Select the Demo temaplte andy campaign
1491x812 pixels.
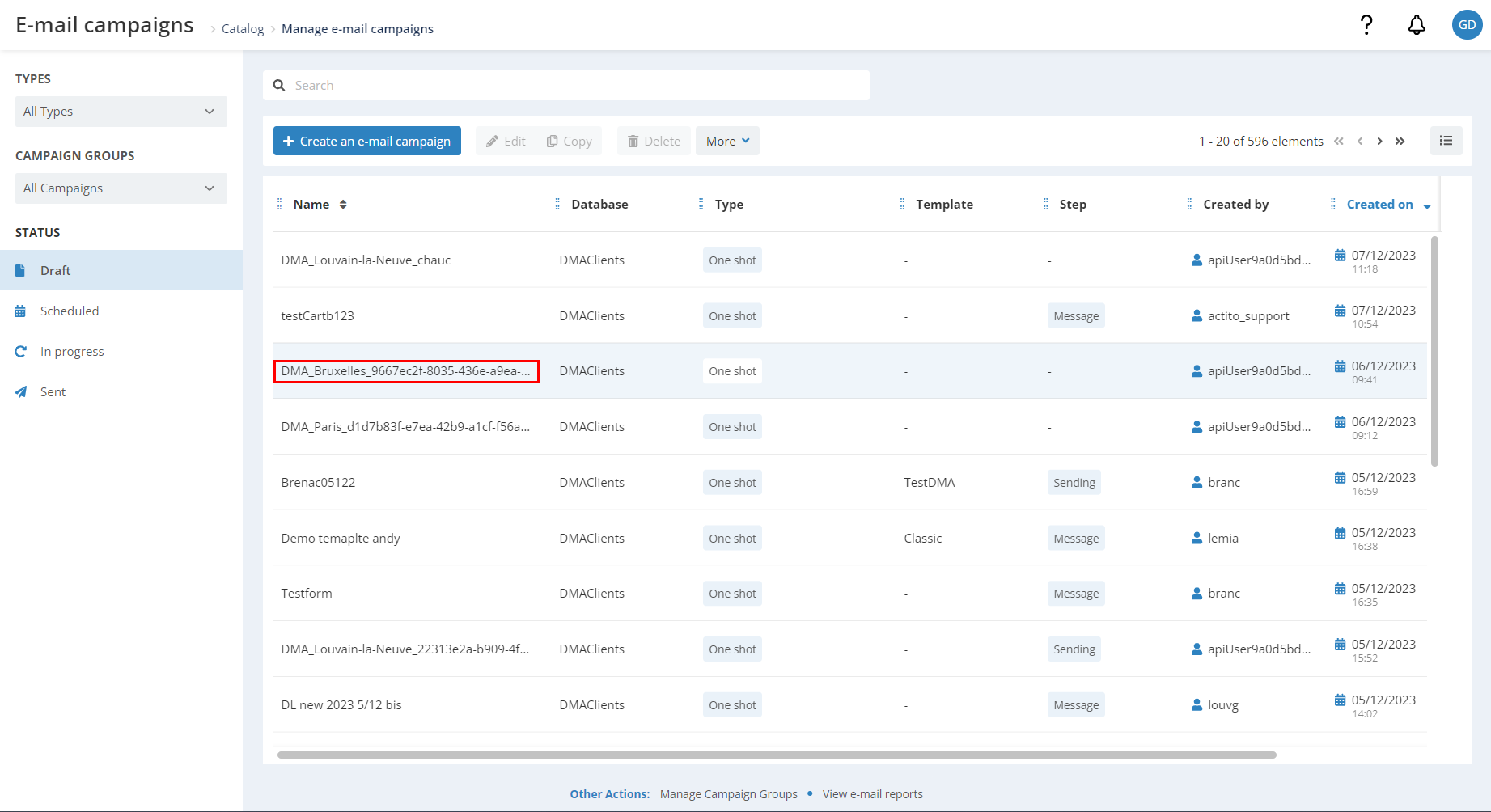tap(341, 539)
